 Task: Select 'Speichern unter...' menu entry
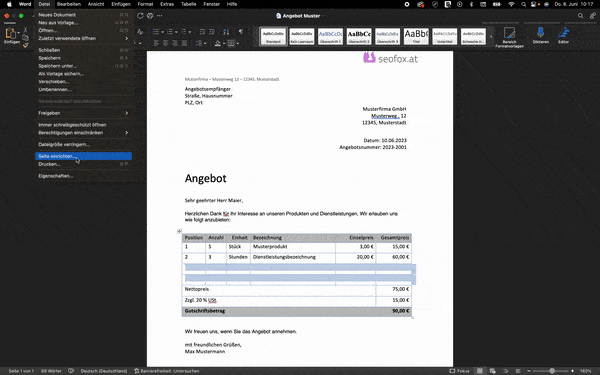coord(83,66)
